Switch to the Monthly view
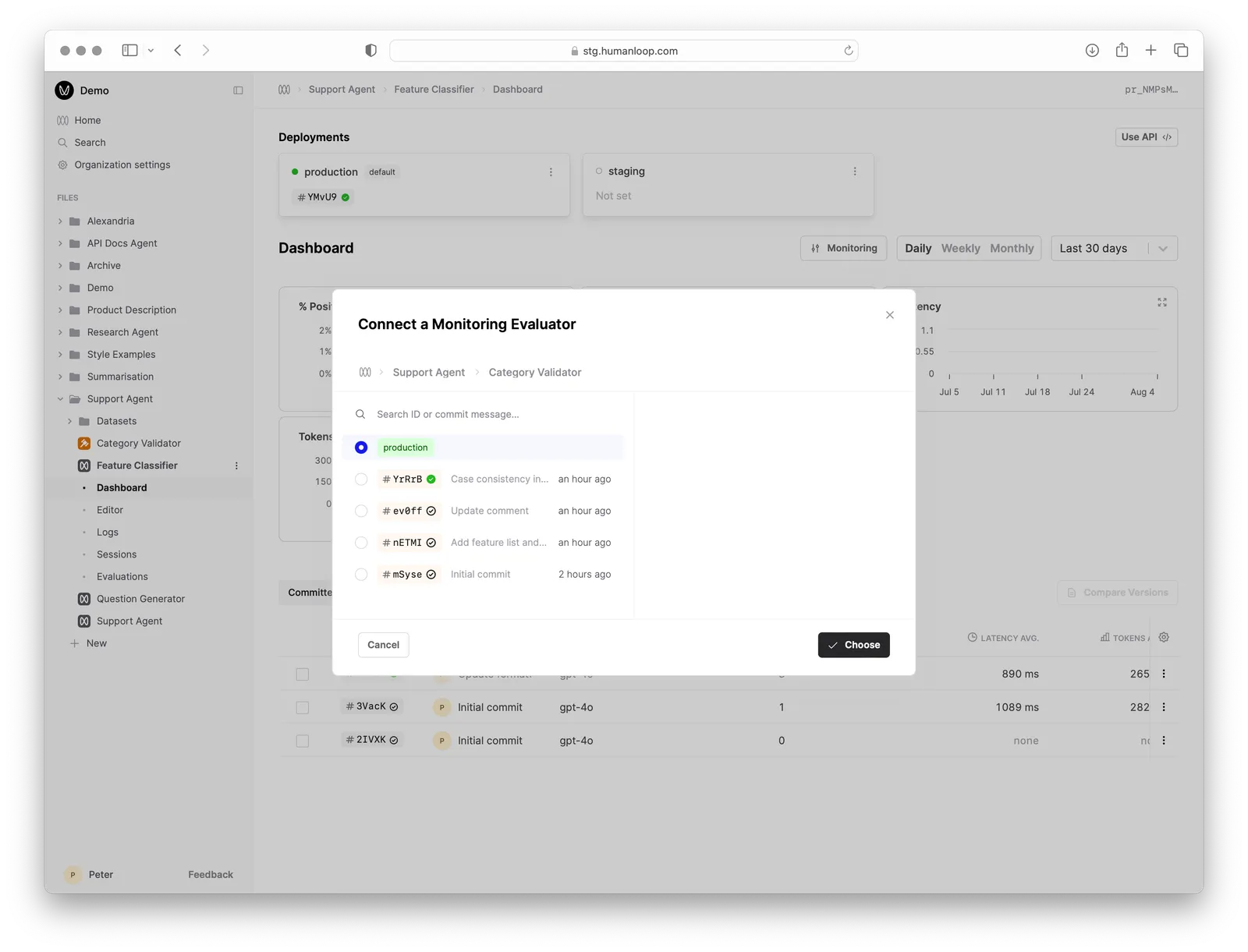 1012,248
